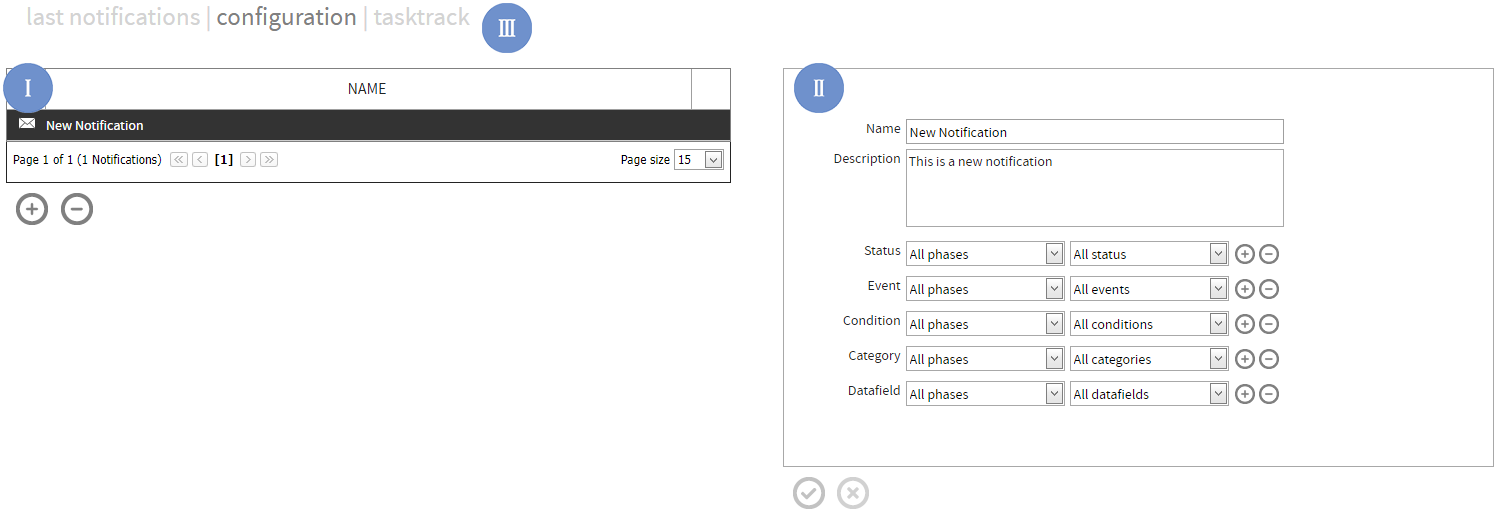Add a Condition filter row
The width and height of the screenshot is (1498, 515).
tap(1244, 324)
